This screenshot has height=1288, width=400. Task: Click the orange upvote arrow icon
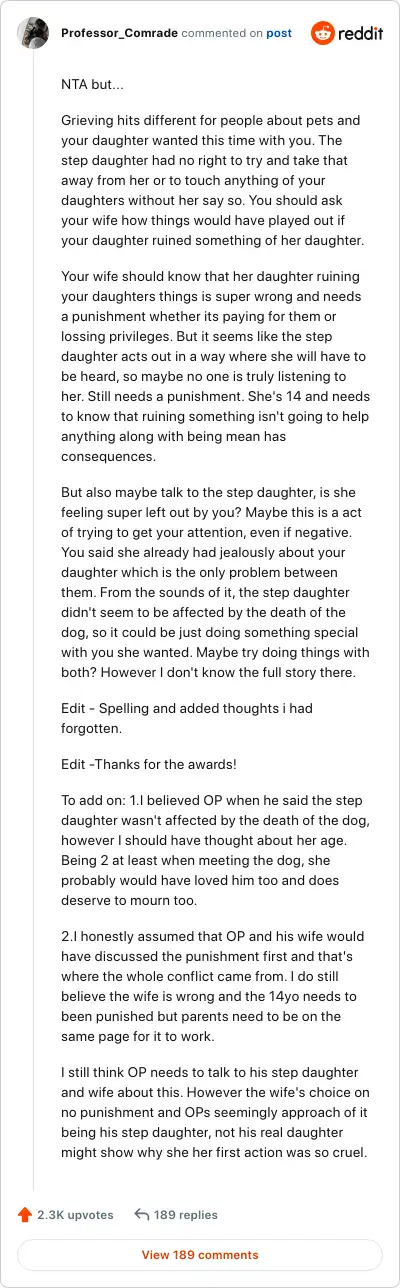25,1215
